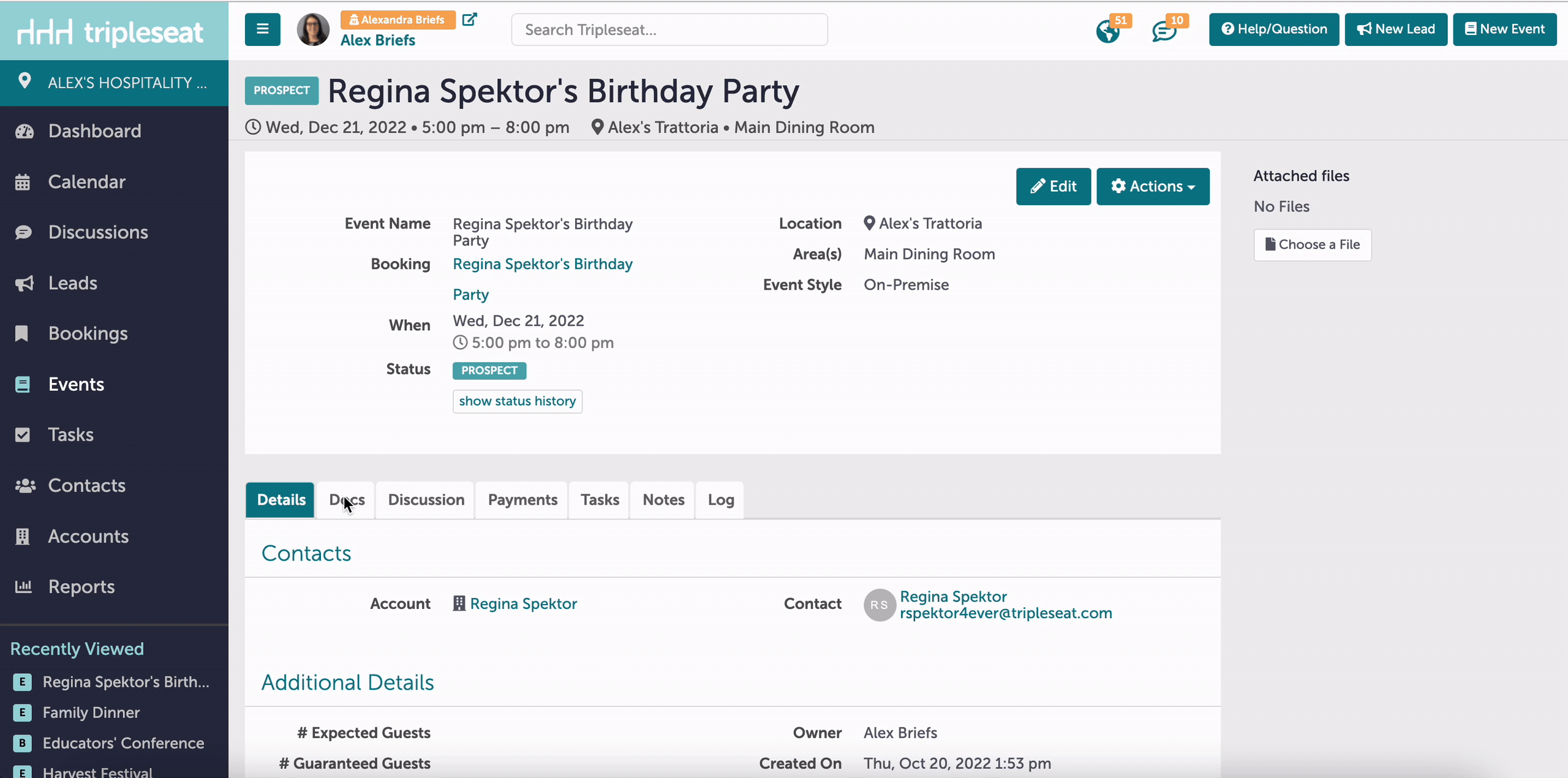Click the RS contact avatar circle

pos(880,605)
